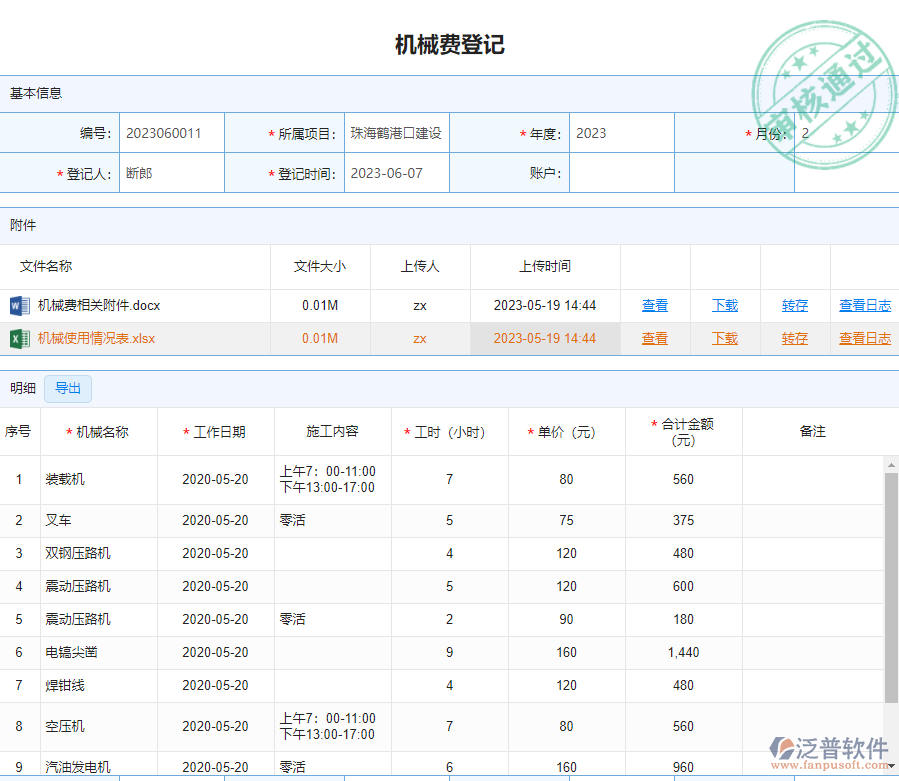Click the Excel file icon beside 机械使用情况表.xlsx
899x781 pixels.
[x=20, y=338]
